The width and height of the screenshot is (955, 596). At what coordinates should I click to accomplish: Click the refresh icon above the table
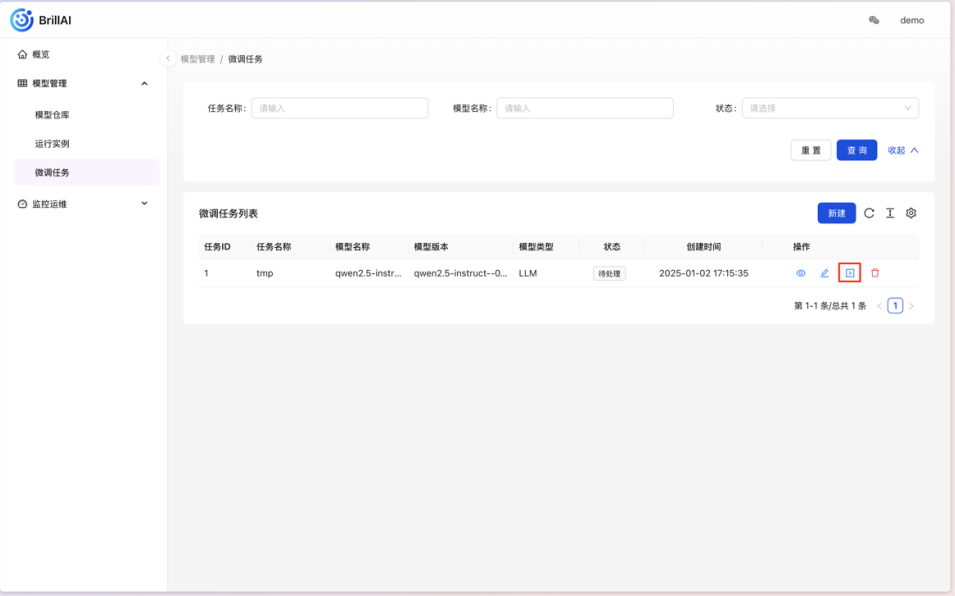point(869,213)
